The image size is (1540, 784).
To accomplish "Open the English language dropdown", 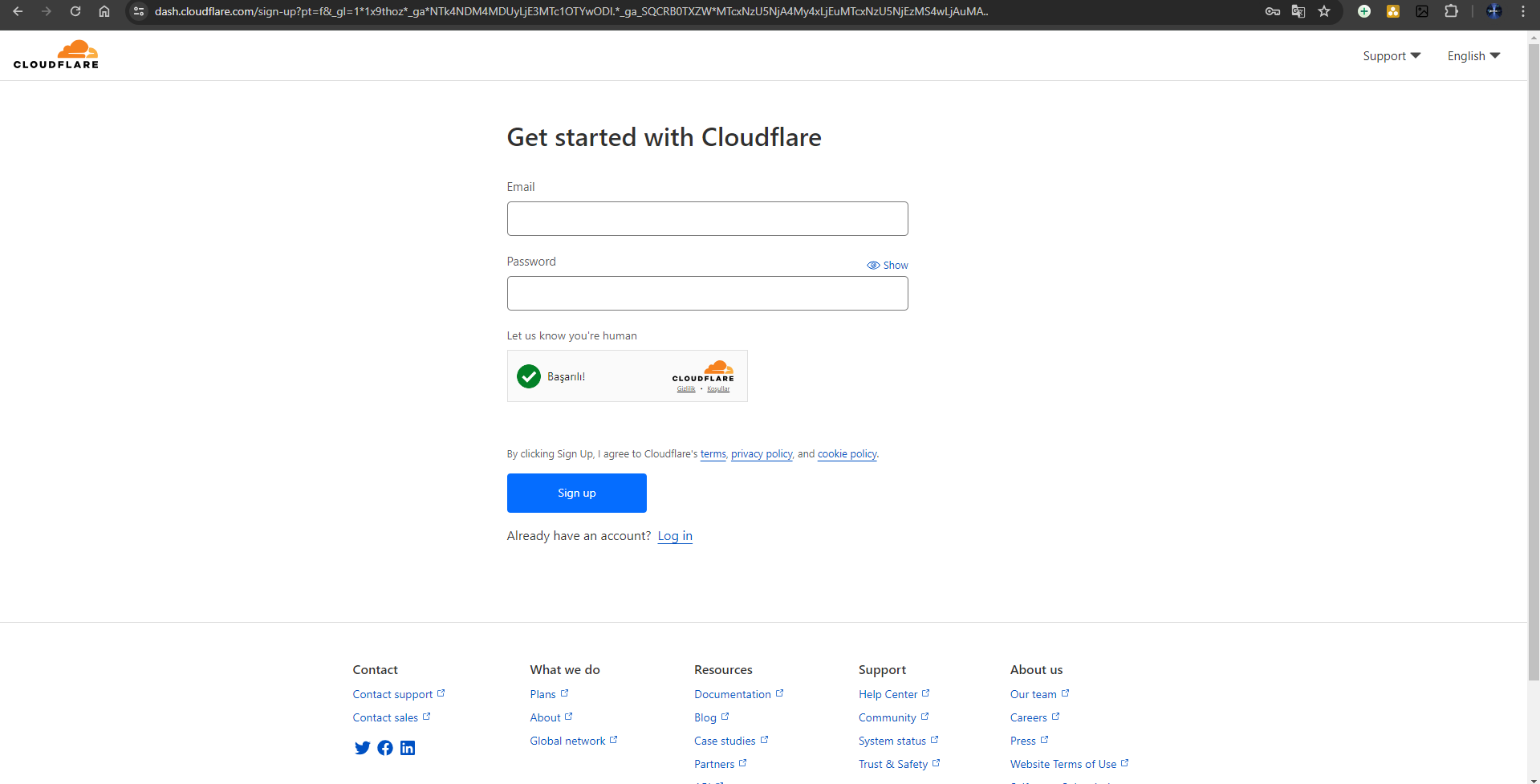I will click(x=1473, y=56).
